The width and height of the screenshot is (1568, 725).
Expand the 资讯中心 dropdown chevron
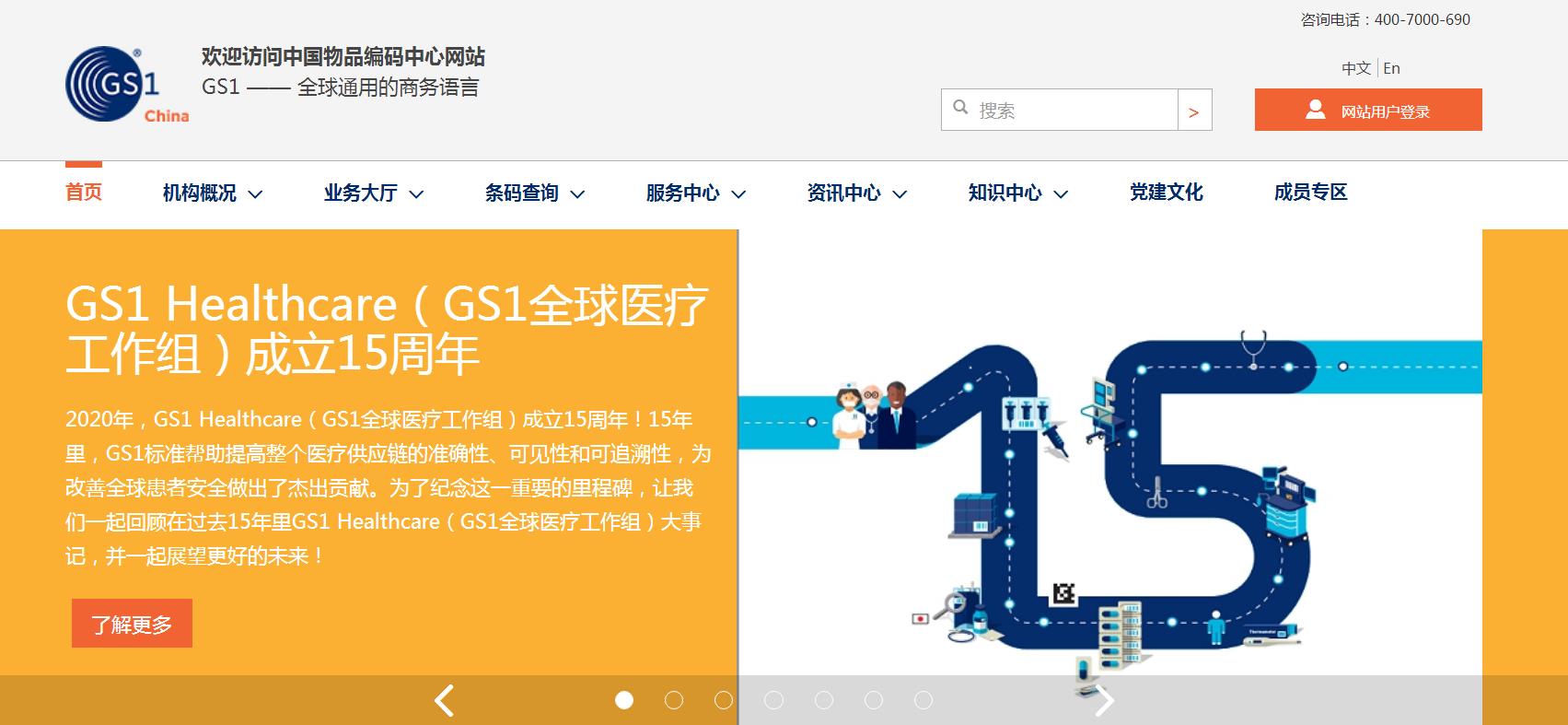(x=900, y=193)
